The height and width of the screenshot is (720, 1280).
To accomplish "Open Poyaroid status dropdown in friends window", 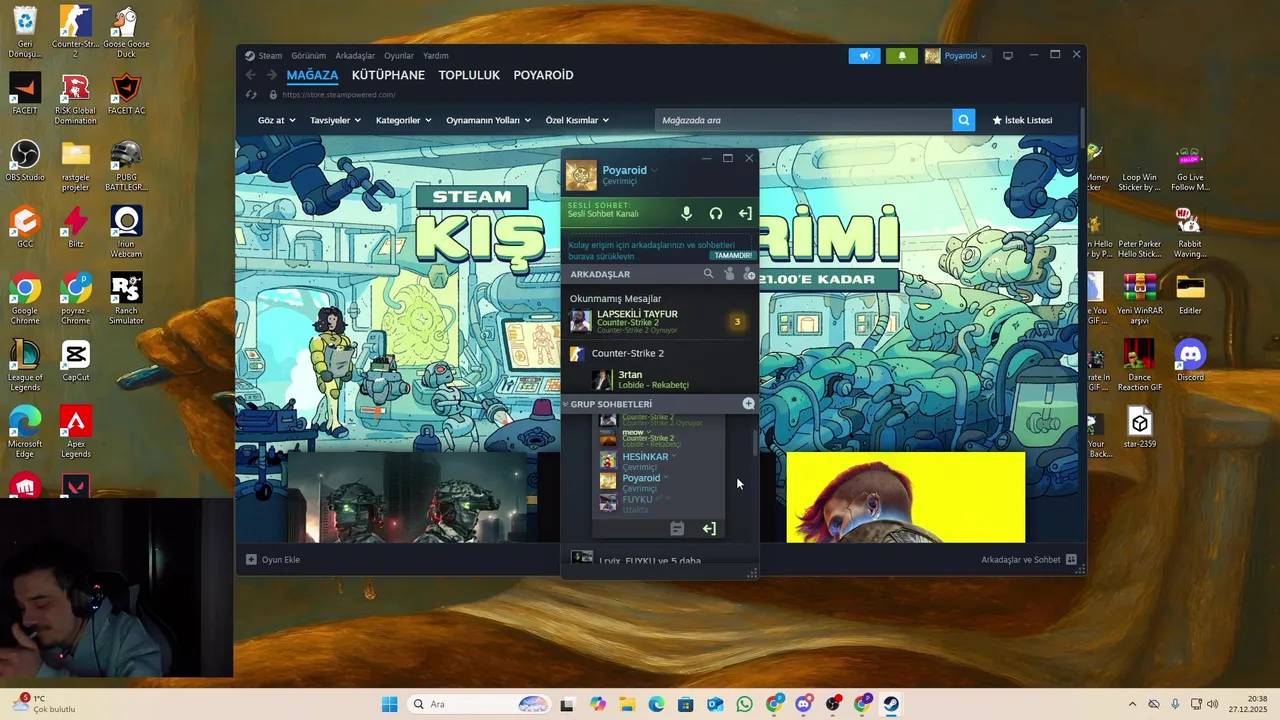I will [655, 171].
